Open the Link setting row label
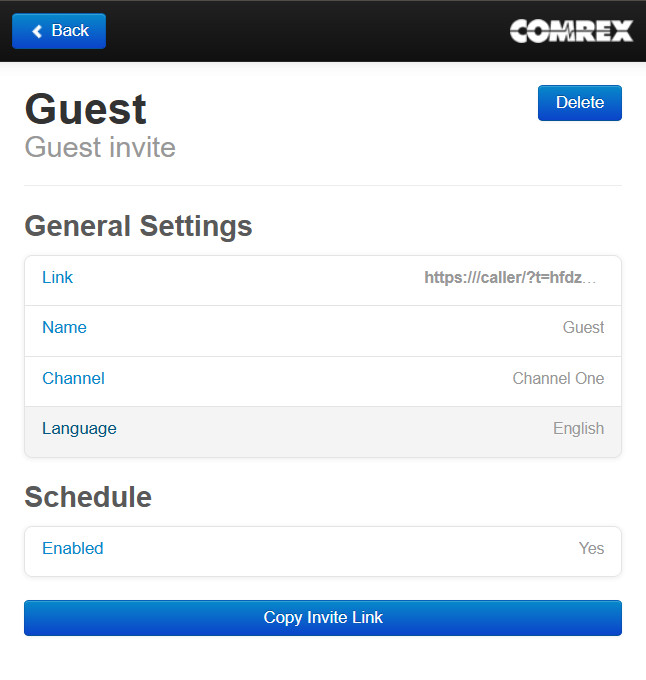The height and width of the screenshot is (680, 646). tap(57, 278)
